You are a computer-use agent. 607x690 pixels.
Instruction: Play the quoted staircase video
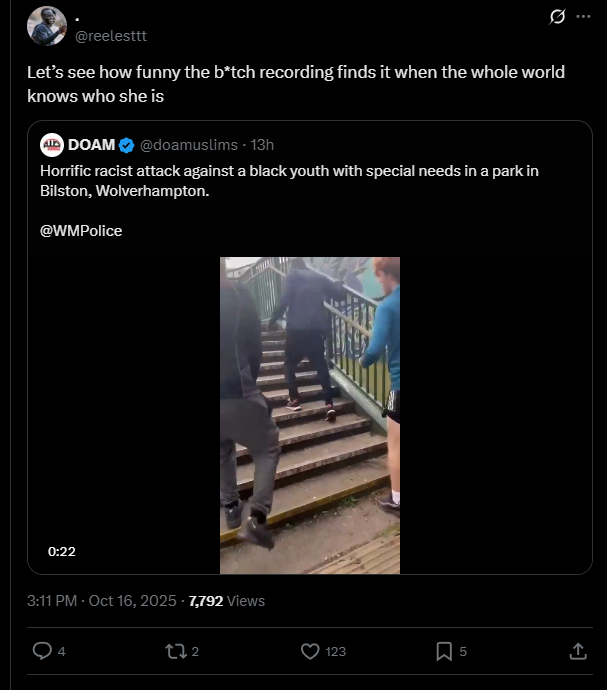[310, 415]
